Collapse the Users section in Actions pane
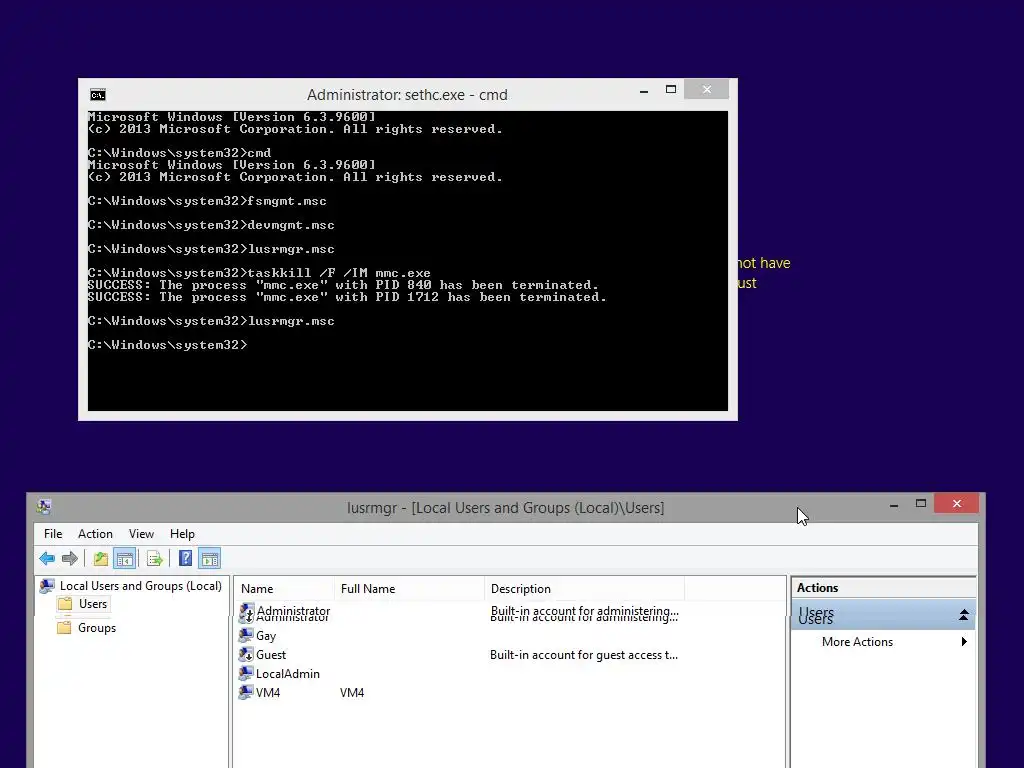This screenshot has height=768, width=1024. pyautogui.click(x=963, y=615)
